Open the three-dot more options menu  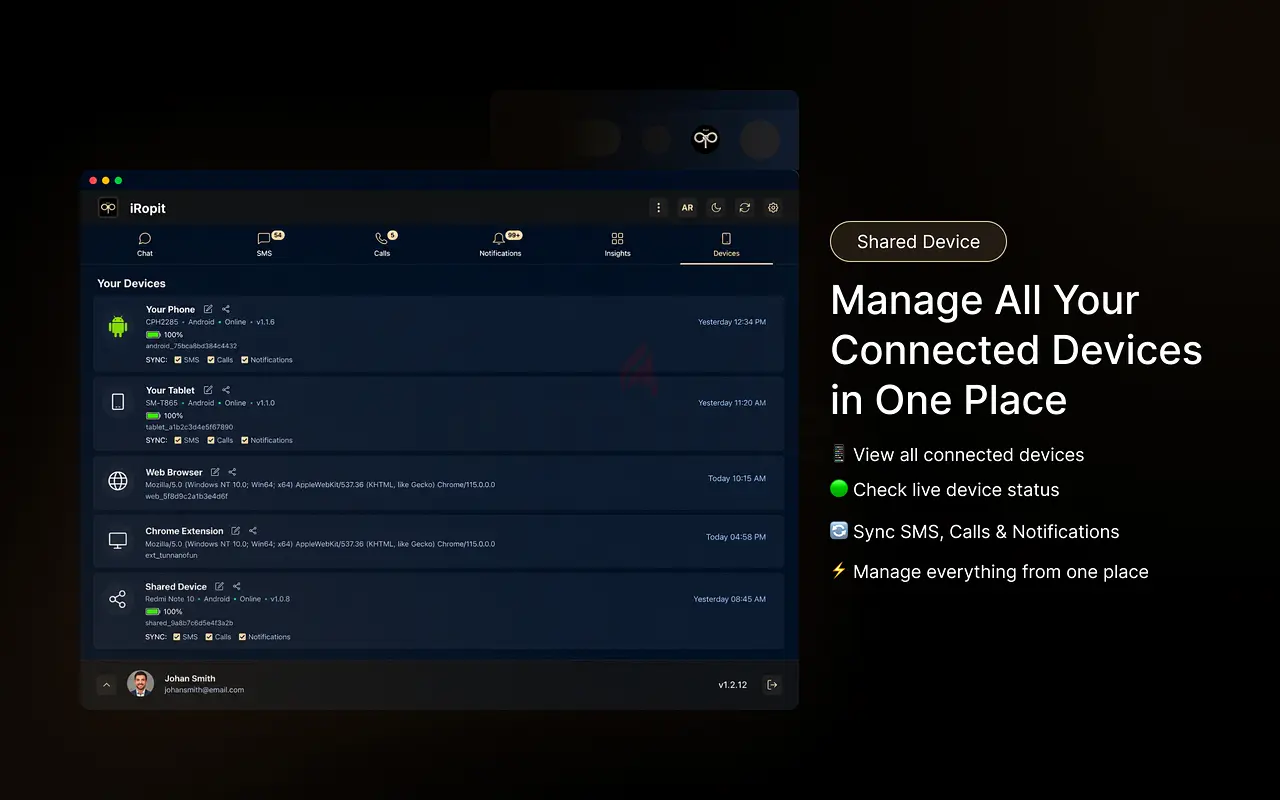[x=658, y=208]
